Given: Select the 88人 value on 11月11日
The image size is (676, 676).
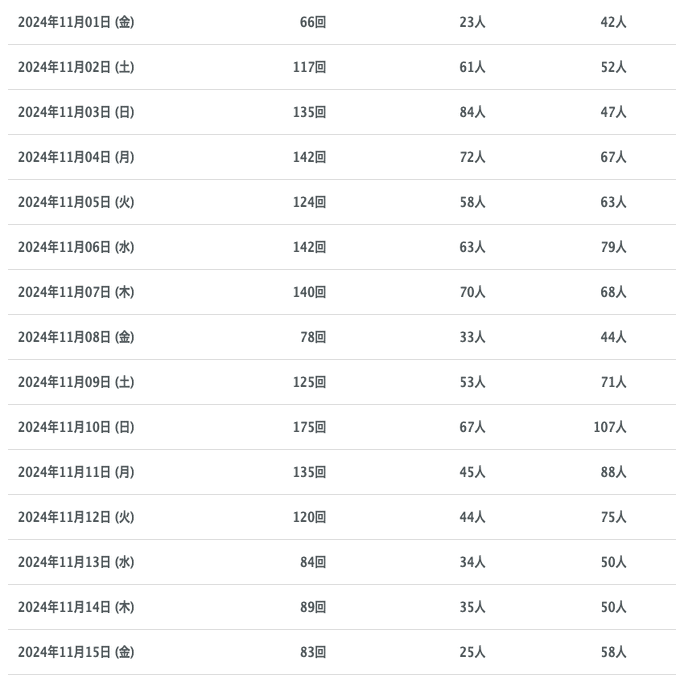Looking at the screenshot, I should coord(613,472).
